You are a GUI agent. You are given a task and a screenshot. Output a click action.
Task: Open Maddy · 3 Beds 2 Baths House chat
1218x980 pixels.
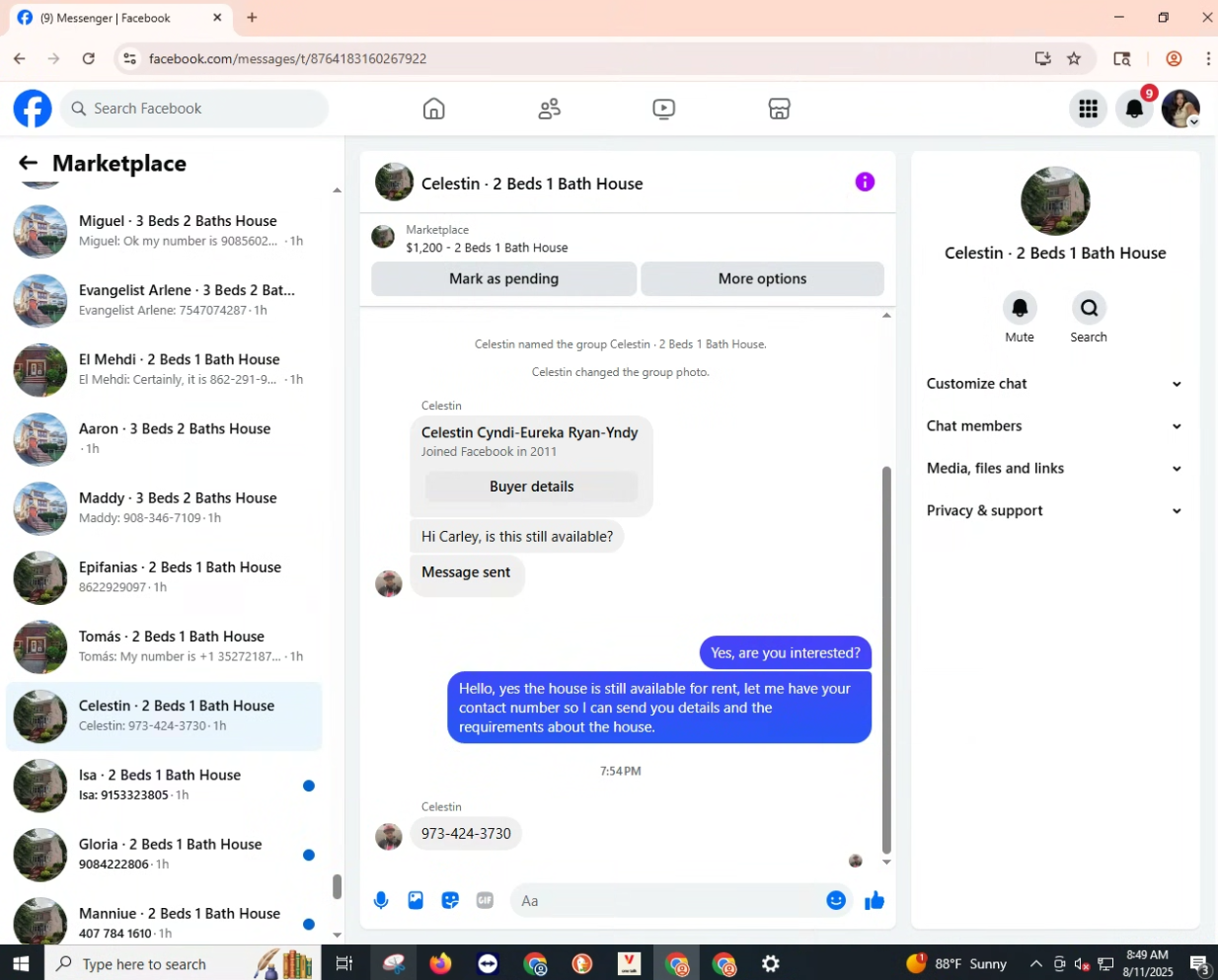point(164,507)
